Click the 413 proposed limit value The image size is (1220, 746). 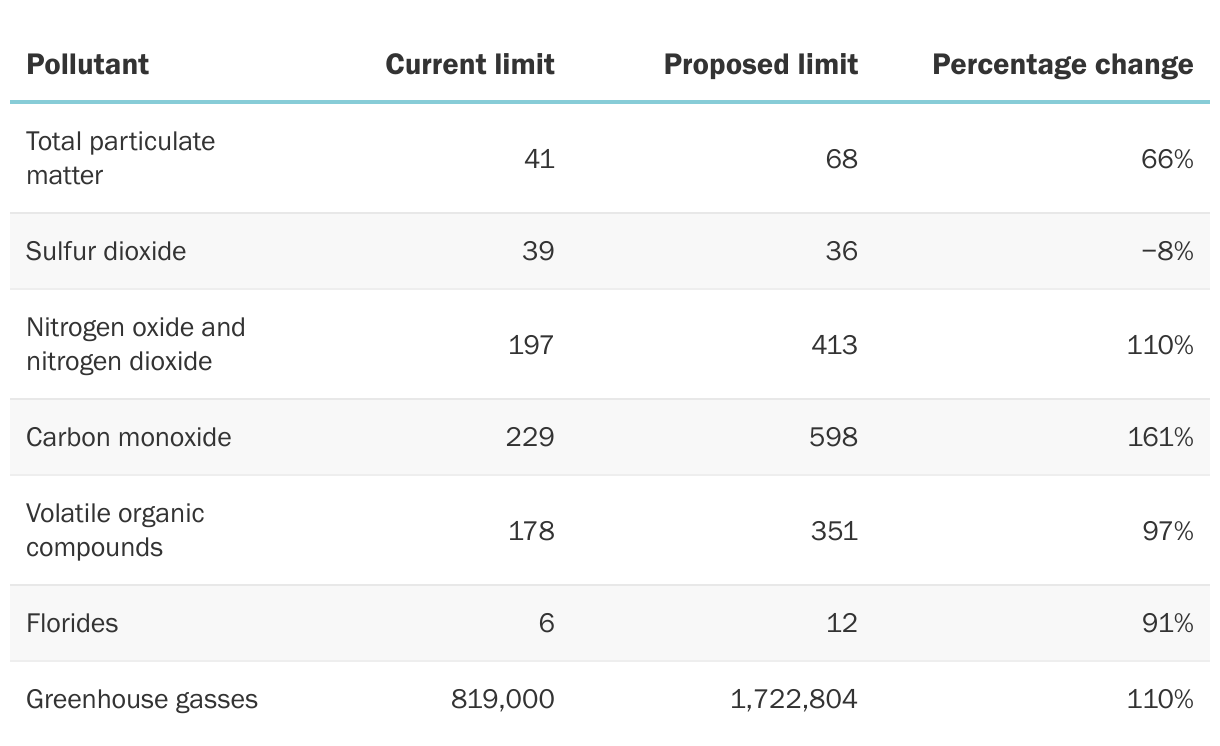(x=833, y=345)
